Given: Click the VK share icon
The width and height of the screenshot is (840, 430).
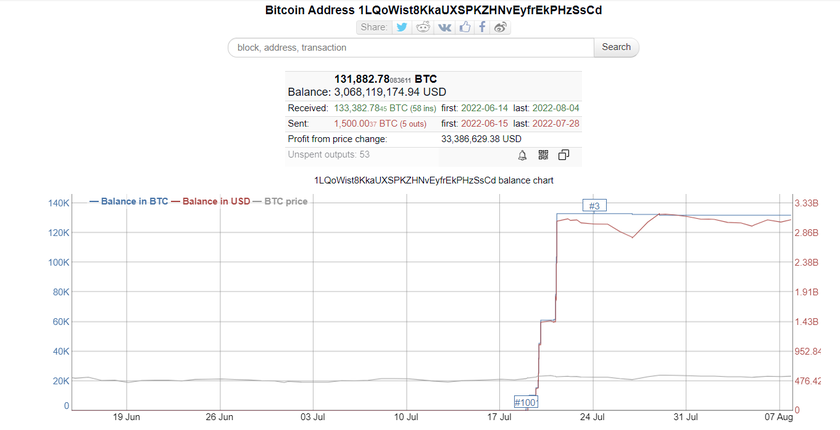Looking at the screenshot, I should pos(445,27).
